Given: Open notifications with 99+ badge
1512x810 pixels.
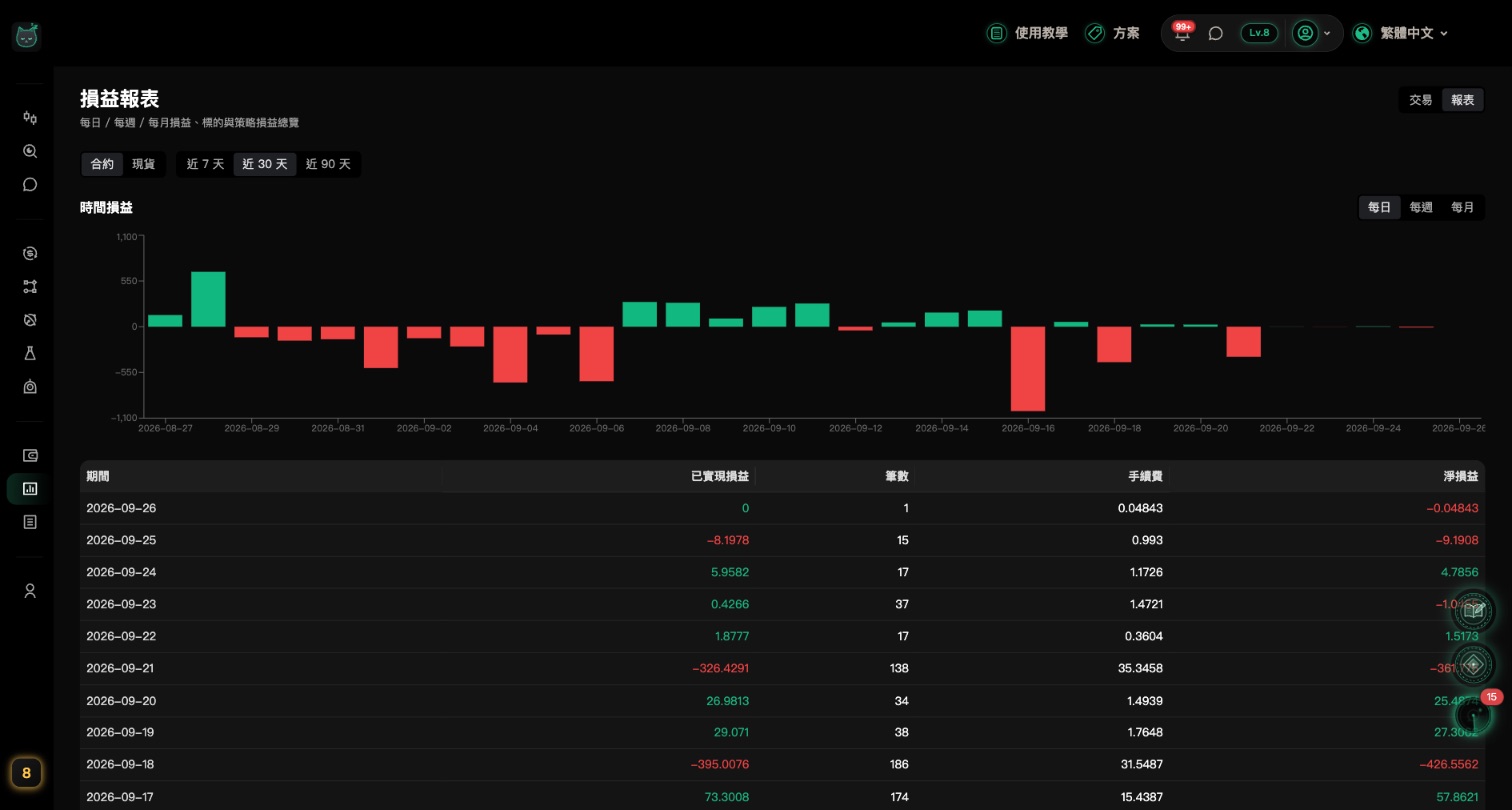Looking at the screenshot, I should [1183, 33].
